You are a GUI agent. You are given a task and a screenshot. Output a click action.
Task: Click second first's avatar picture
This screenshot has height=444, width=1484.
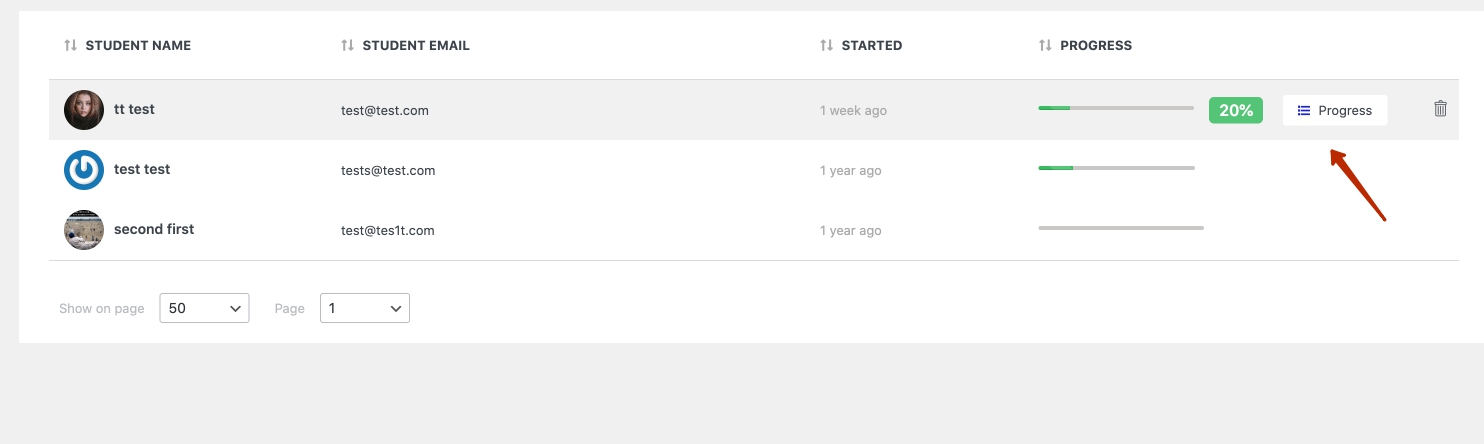(x=84, y=230)
